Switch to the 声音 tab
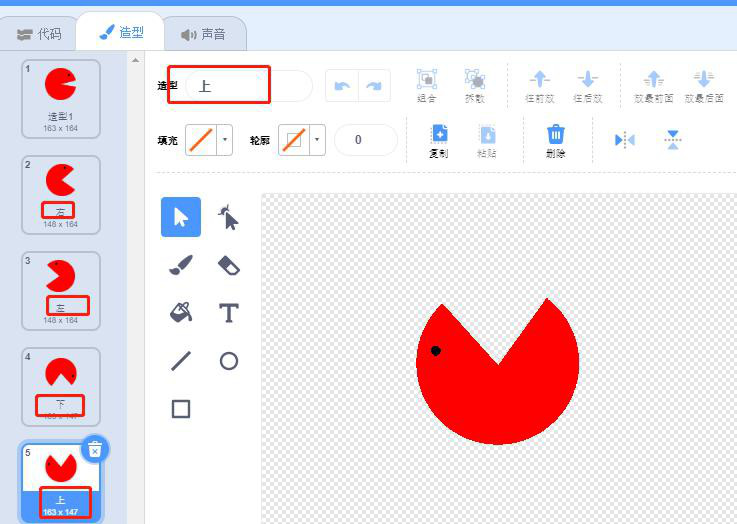The image size is (737, 524). click(x=203, y=34)
